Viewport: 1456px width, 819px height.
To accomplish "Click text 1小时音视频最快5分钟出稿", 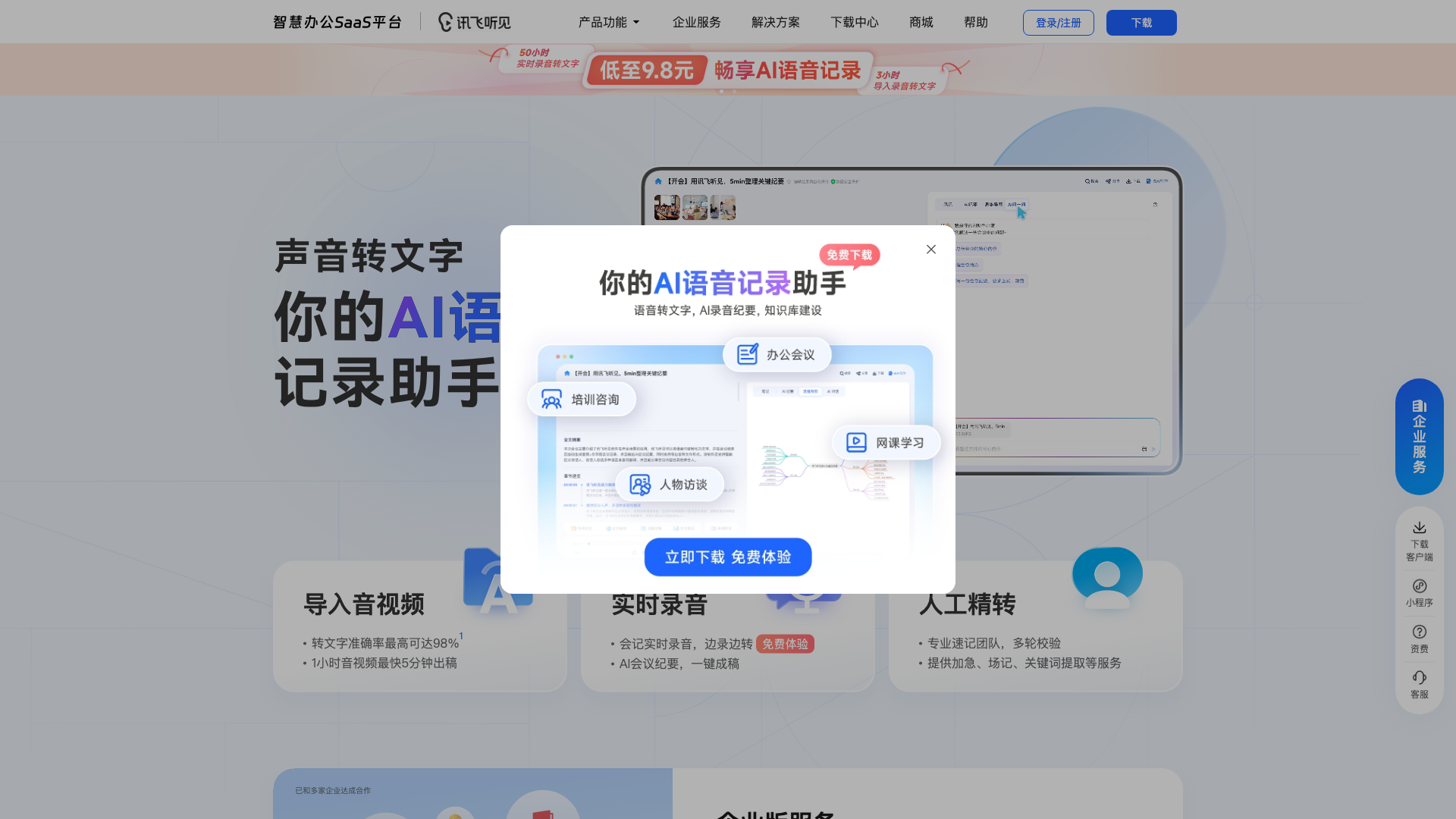I will coord(384,663).
